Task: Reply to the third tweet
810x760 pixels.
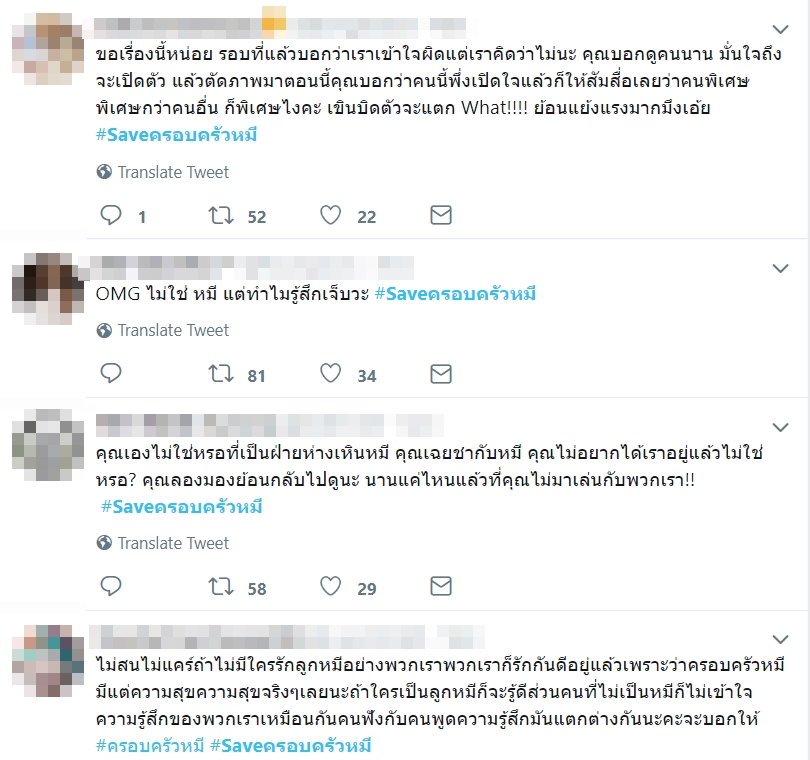Action: pyautogui.click(x=111, y=586)
